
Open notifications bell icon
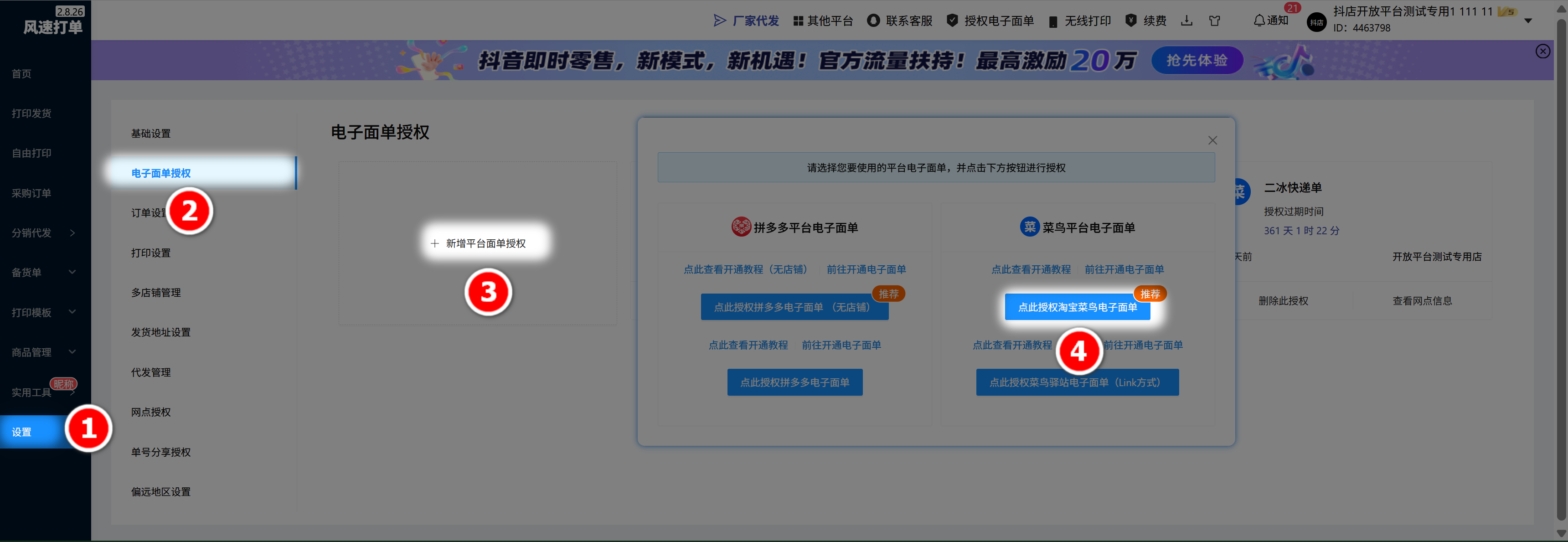(x=1259, y=21)
